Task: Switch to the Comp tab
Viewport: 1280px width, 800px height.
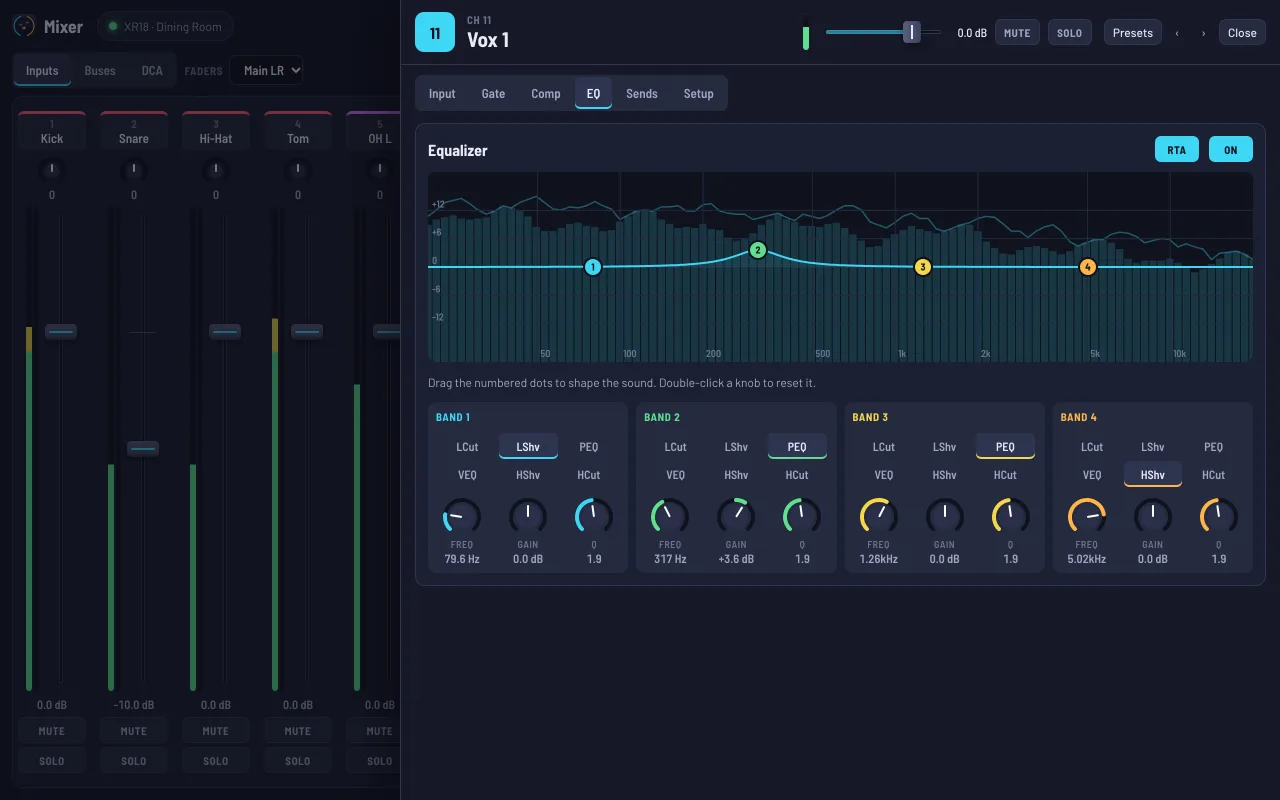Action: (546, 93)
